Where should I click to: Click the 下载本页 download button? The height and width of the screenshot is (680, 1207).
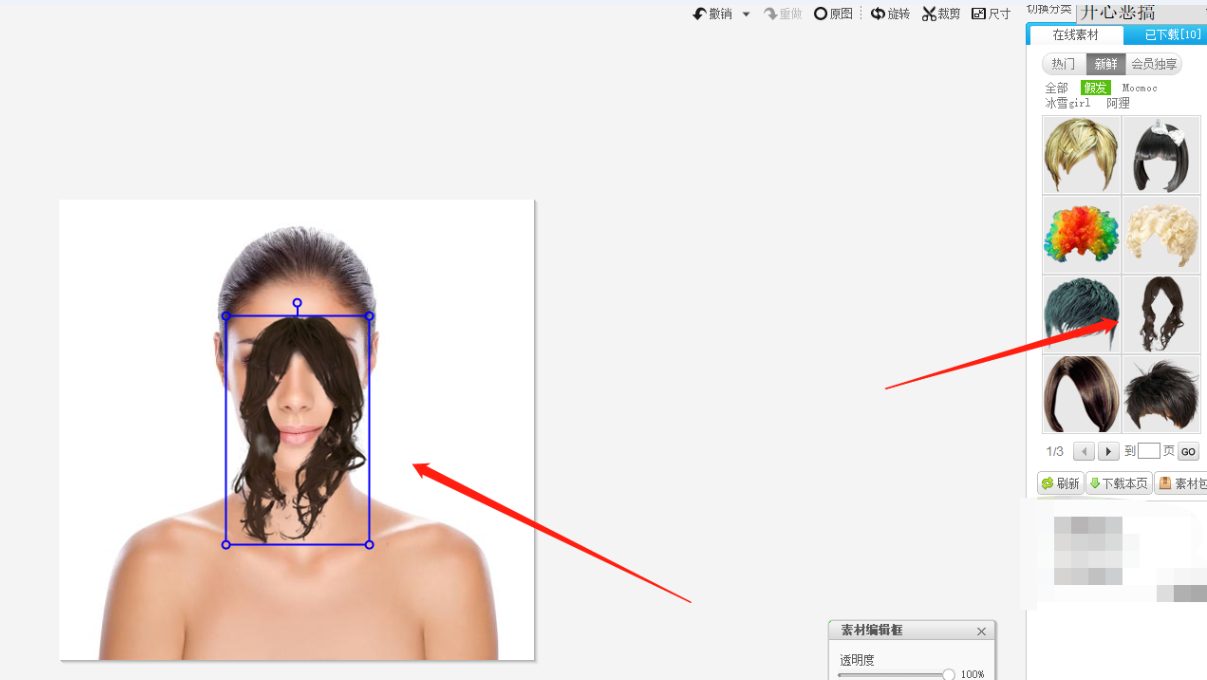[x=1119, y=484]
